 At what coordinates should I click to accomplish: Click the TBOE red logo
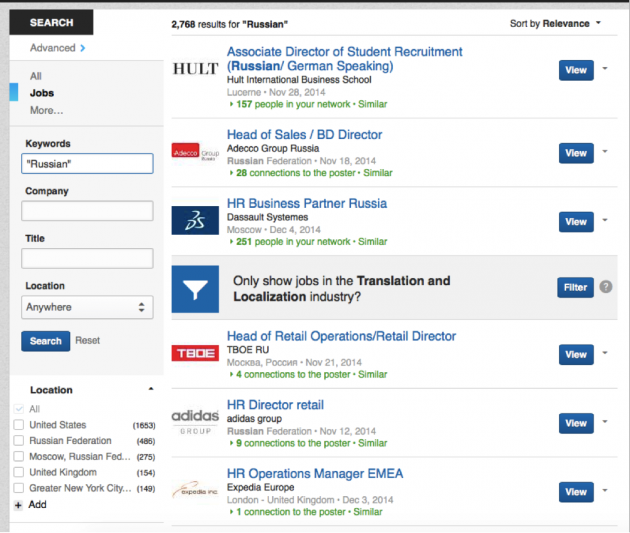195,354
